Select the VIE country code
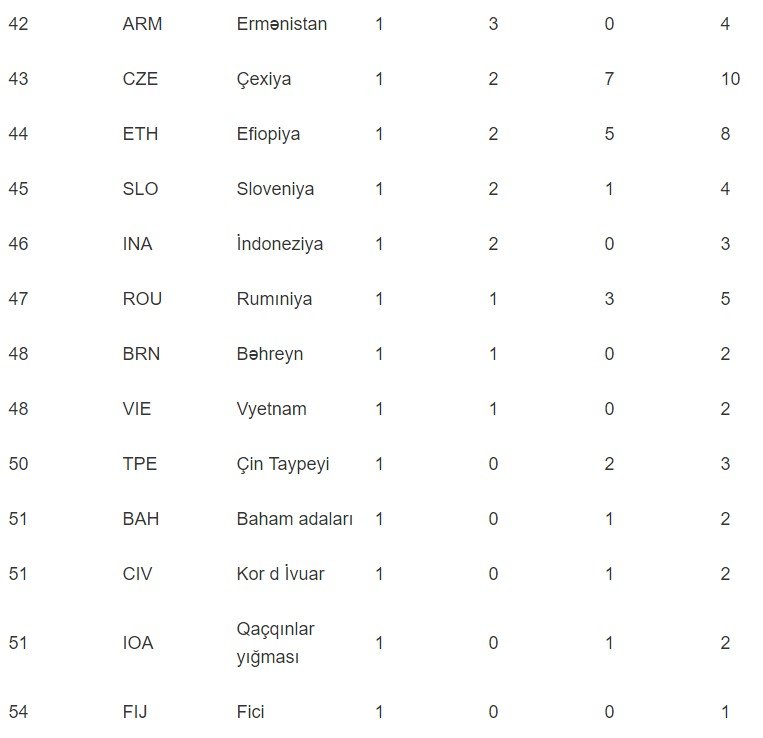The image size is (763, 738). 137,409
